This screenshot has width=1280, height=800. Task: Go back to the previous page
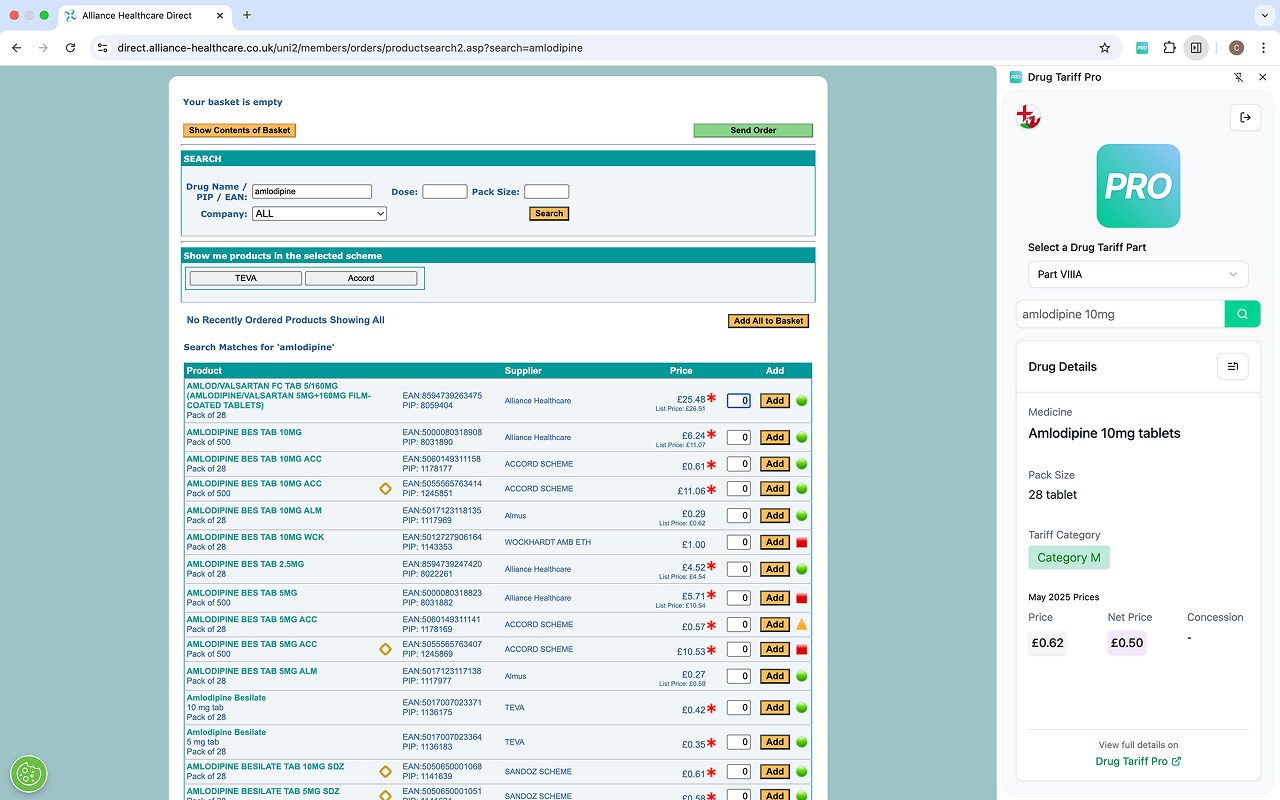click(x=16, y=47)
